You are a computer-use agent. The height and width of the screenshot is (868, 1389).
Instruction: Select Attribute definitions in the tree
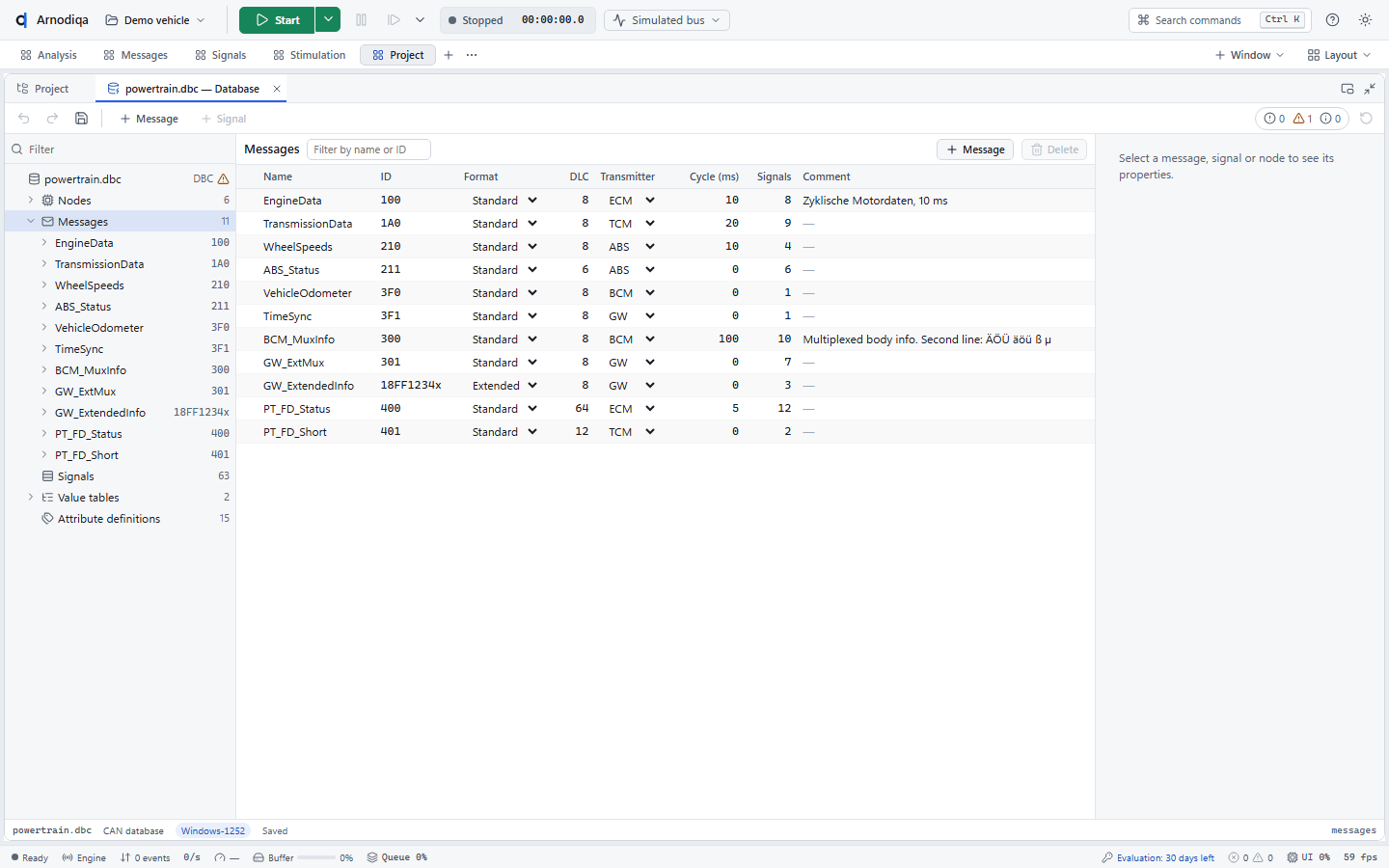coord(120,519)
